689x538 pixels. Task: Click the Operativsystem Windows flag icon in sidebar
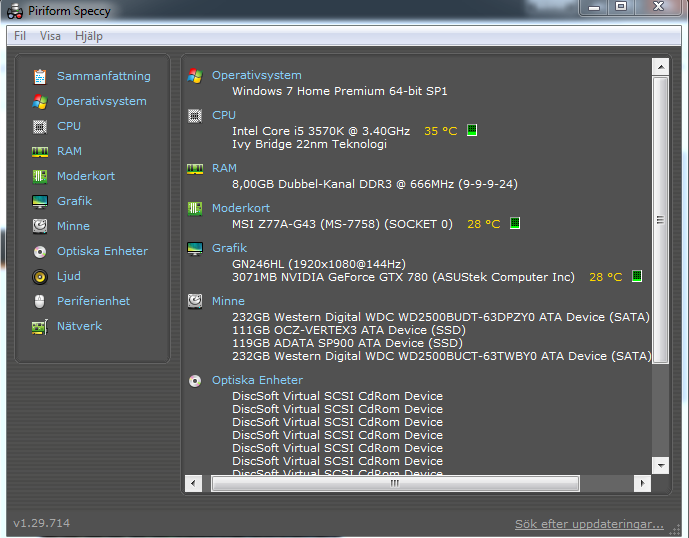(40, 102)
